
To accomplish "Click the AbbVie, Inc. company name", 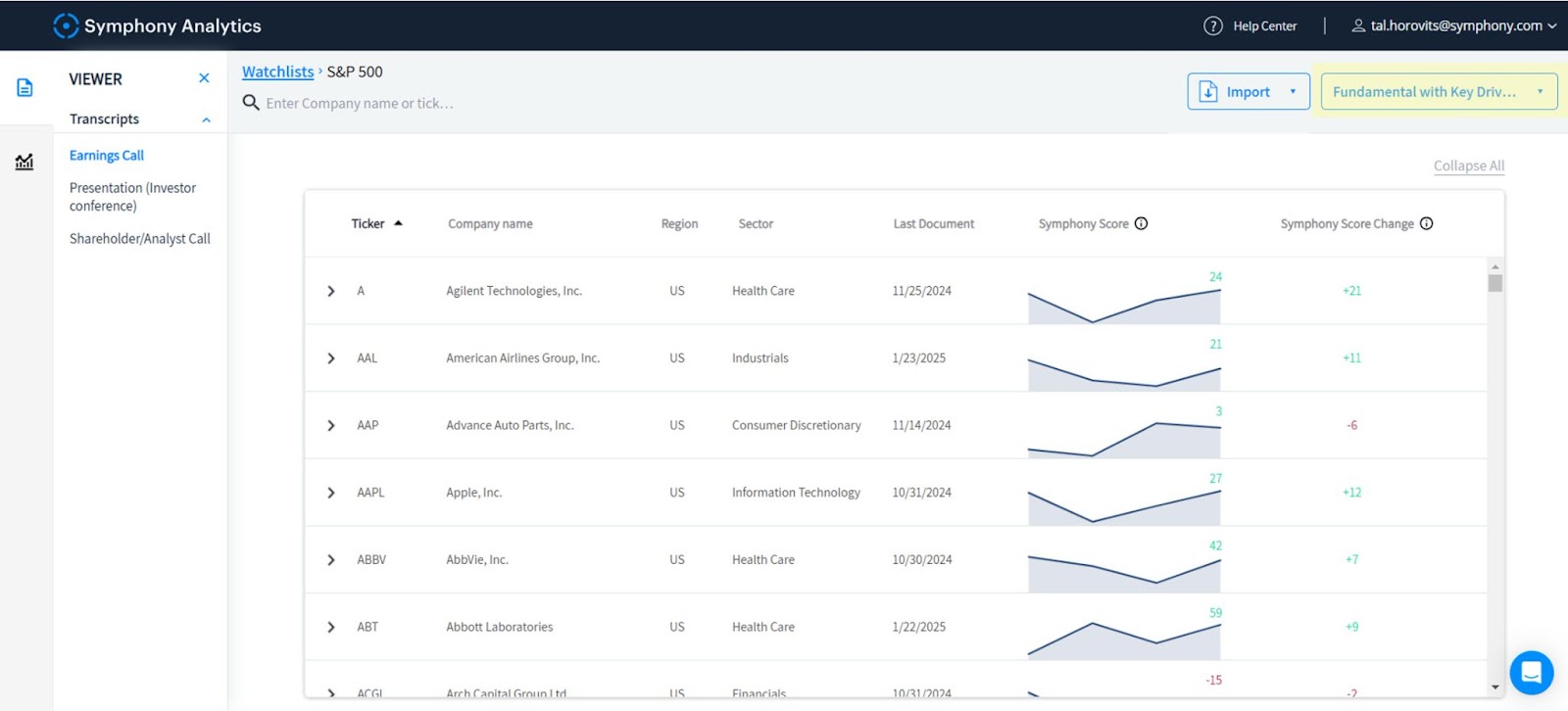I will tap(477, 561).
